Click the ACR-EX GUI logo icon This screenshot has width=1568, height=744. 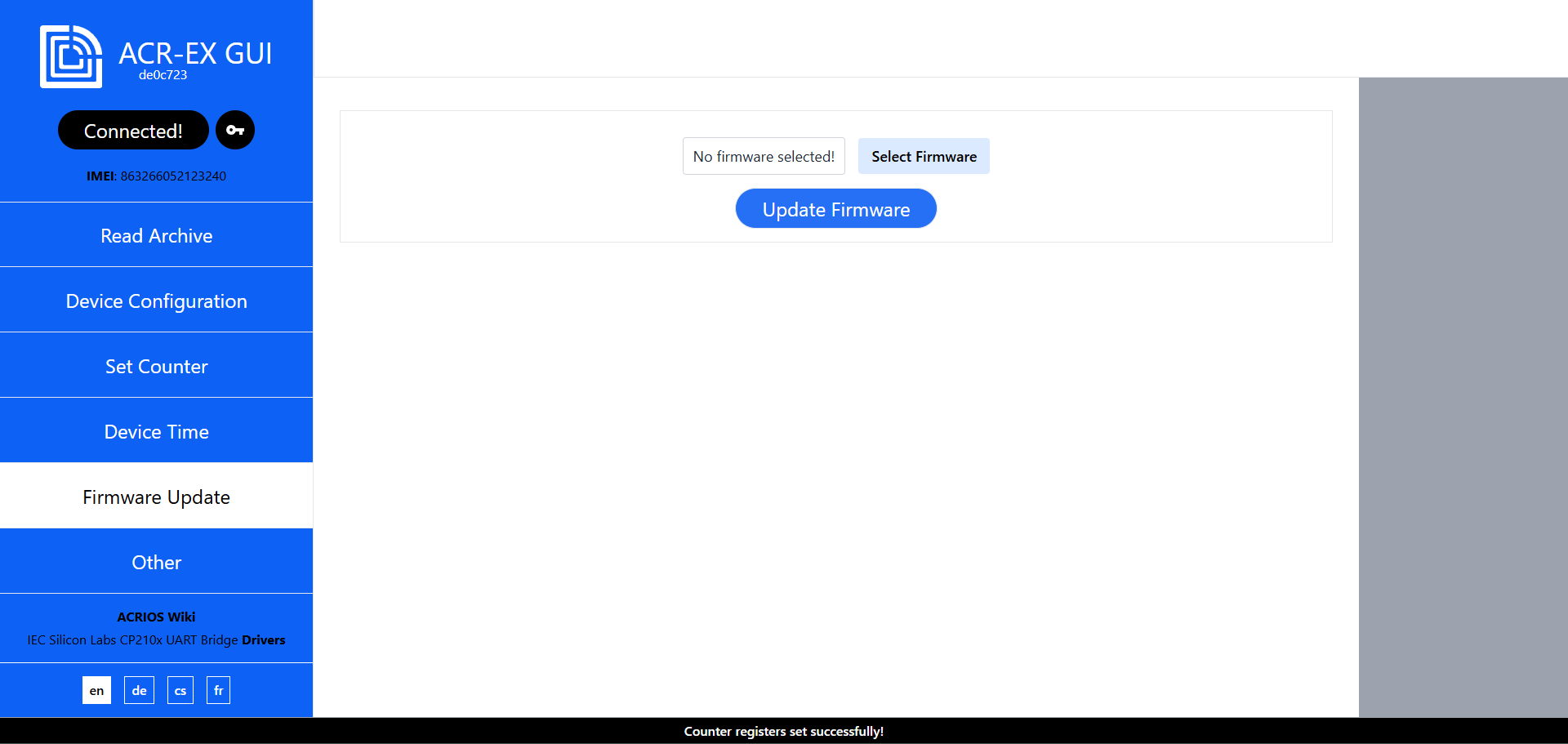(71, 56)
